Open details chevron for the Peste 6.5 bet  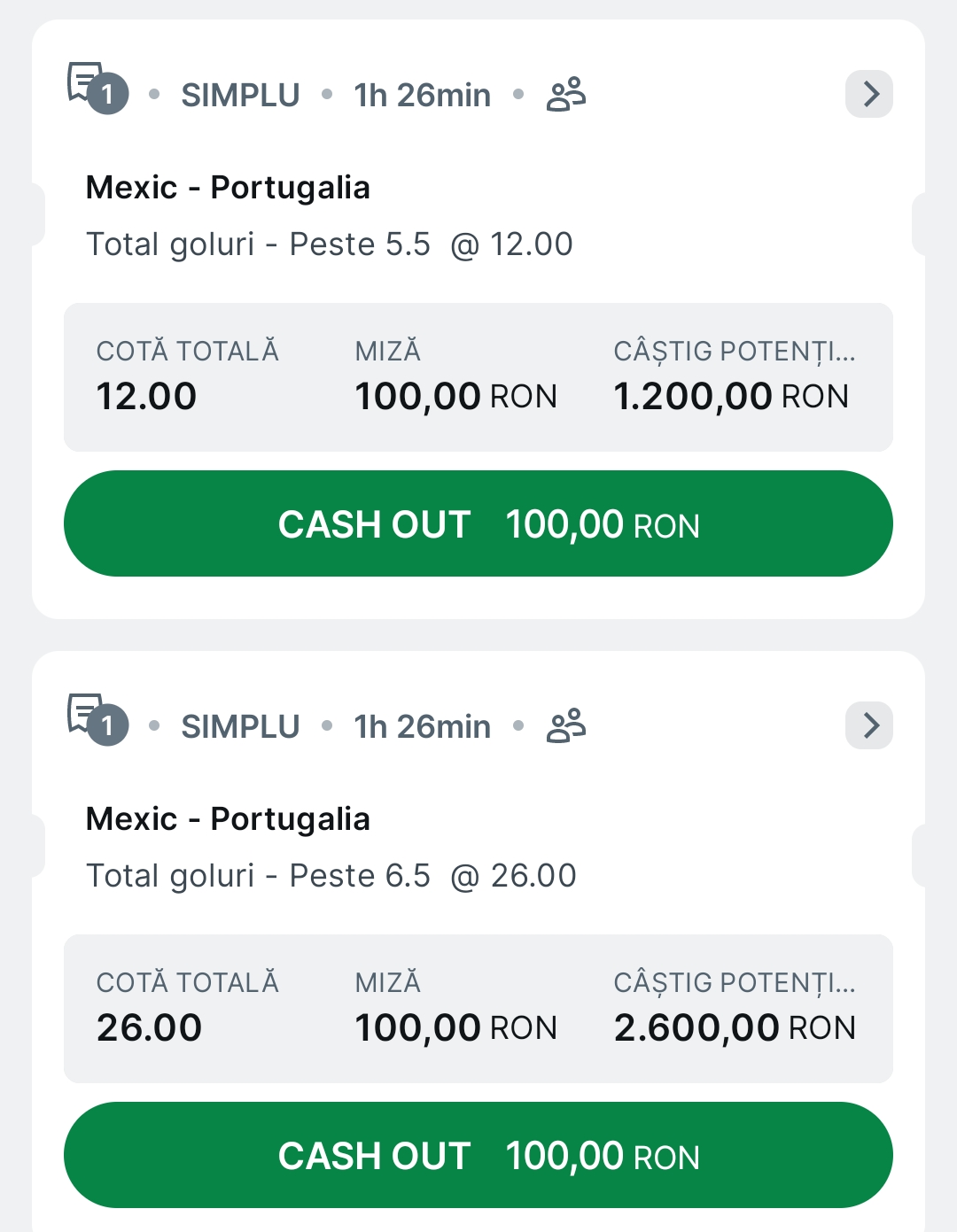pos(869,725)
